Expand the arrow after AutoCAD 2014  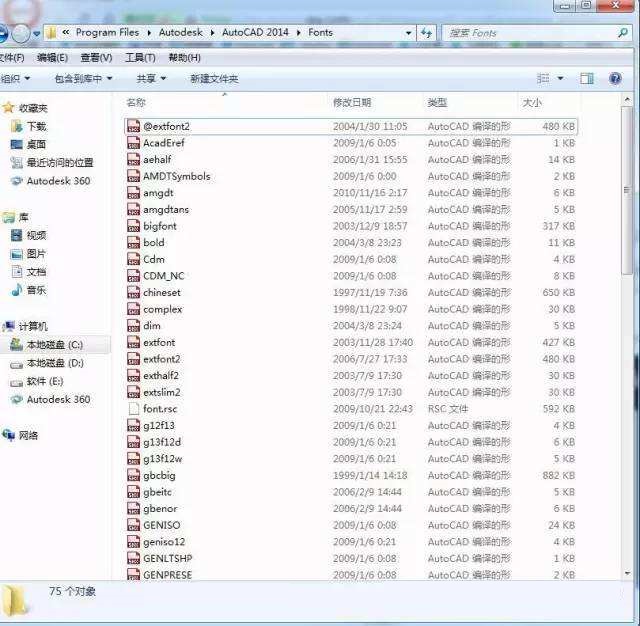299,33
